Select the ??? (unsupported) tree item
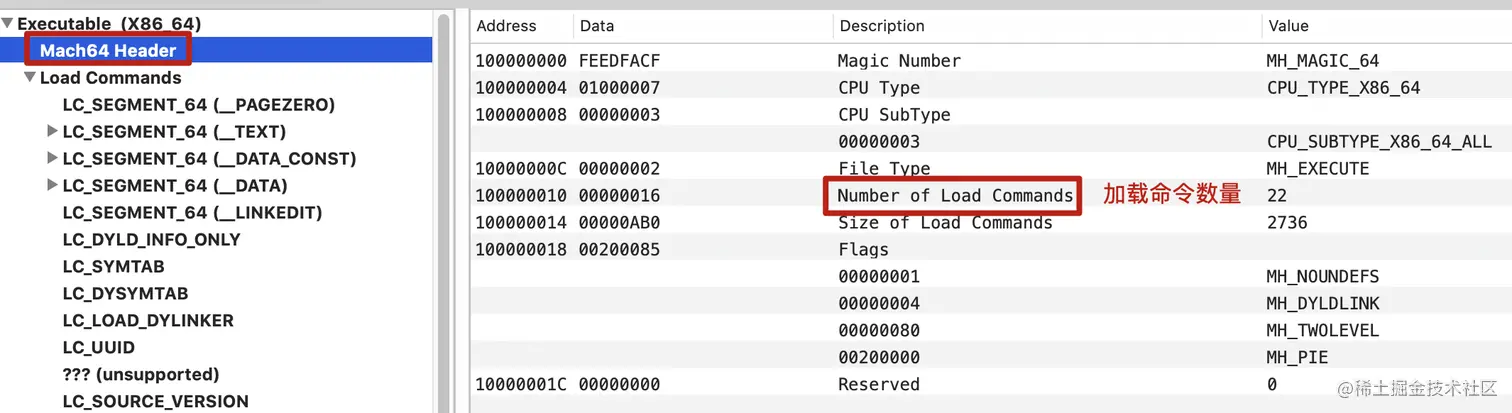 click(140, 374)
